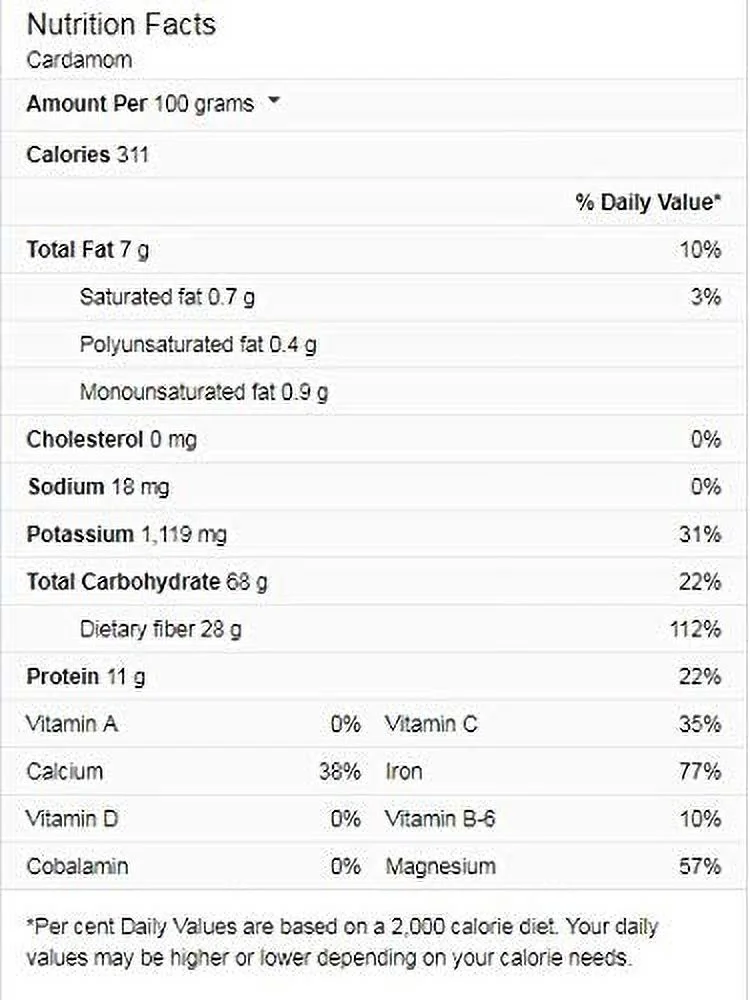Image resolution: width=750 pixels, height=1000 pixels.
Task: Click the daily values footnote text
Action: point(342,941)
